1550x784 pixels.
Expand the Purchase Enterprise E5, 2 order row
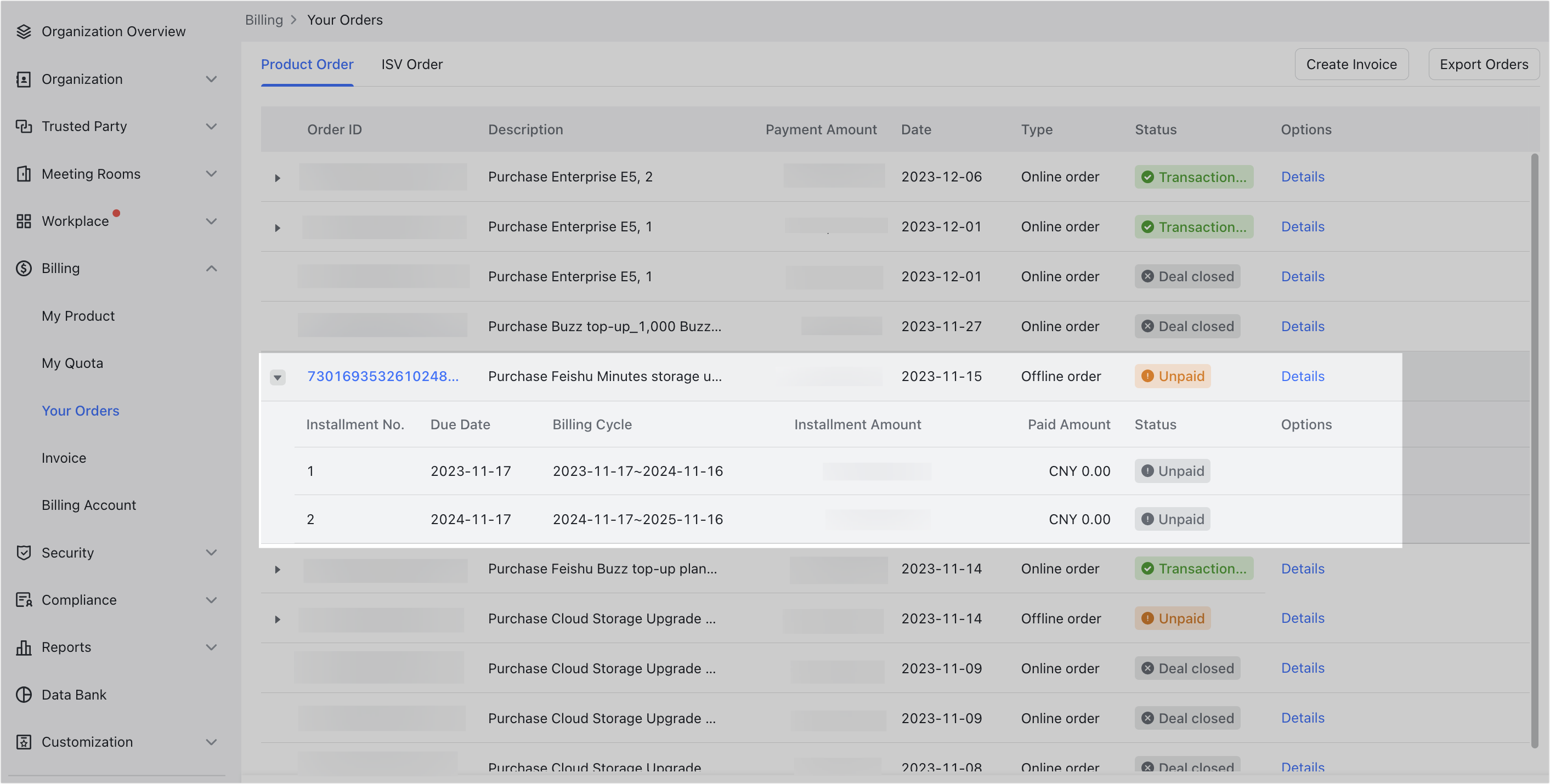pyautogui.click(x=278, y=177)
